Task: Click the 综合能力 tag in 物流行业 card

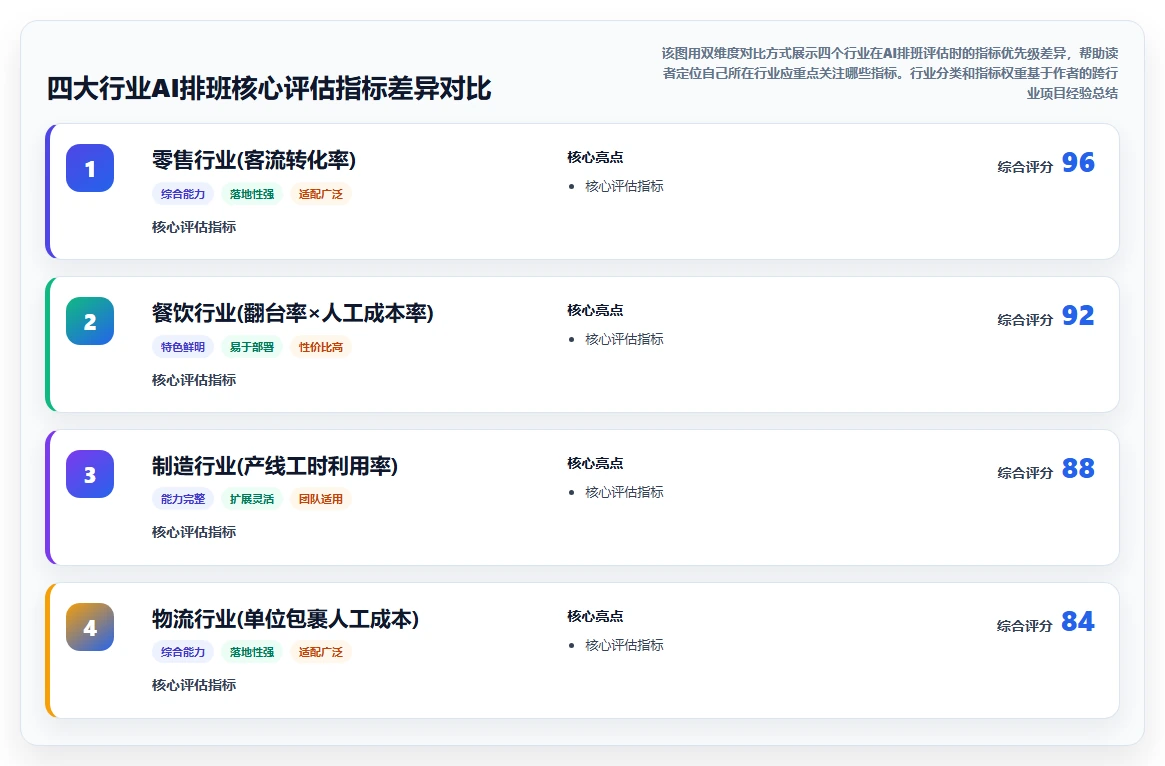Action: coord(183,652)
